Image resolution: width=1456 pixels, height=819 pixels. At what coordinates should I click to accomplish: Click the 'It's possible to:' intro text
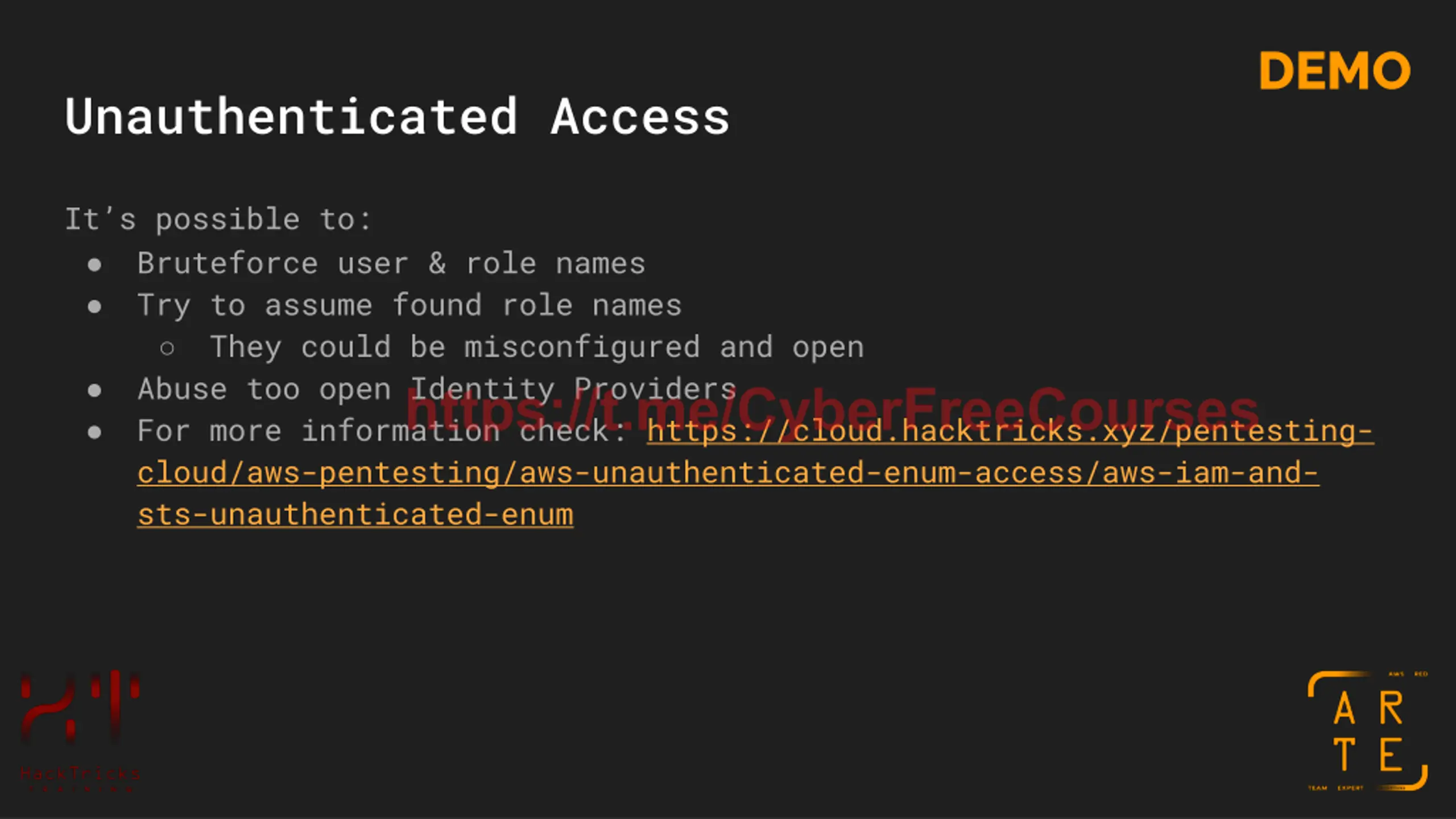[x=218, y=220]
